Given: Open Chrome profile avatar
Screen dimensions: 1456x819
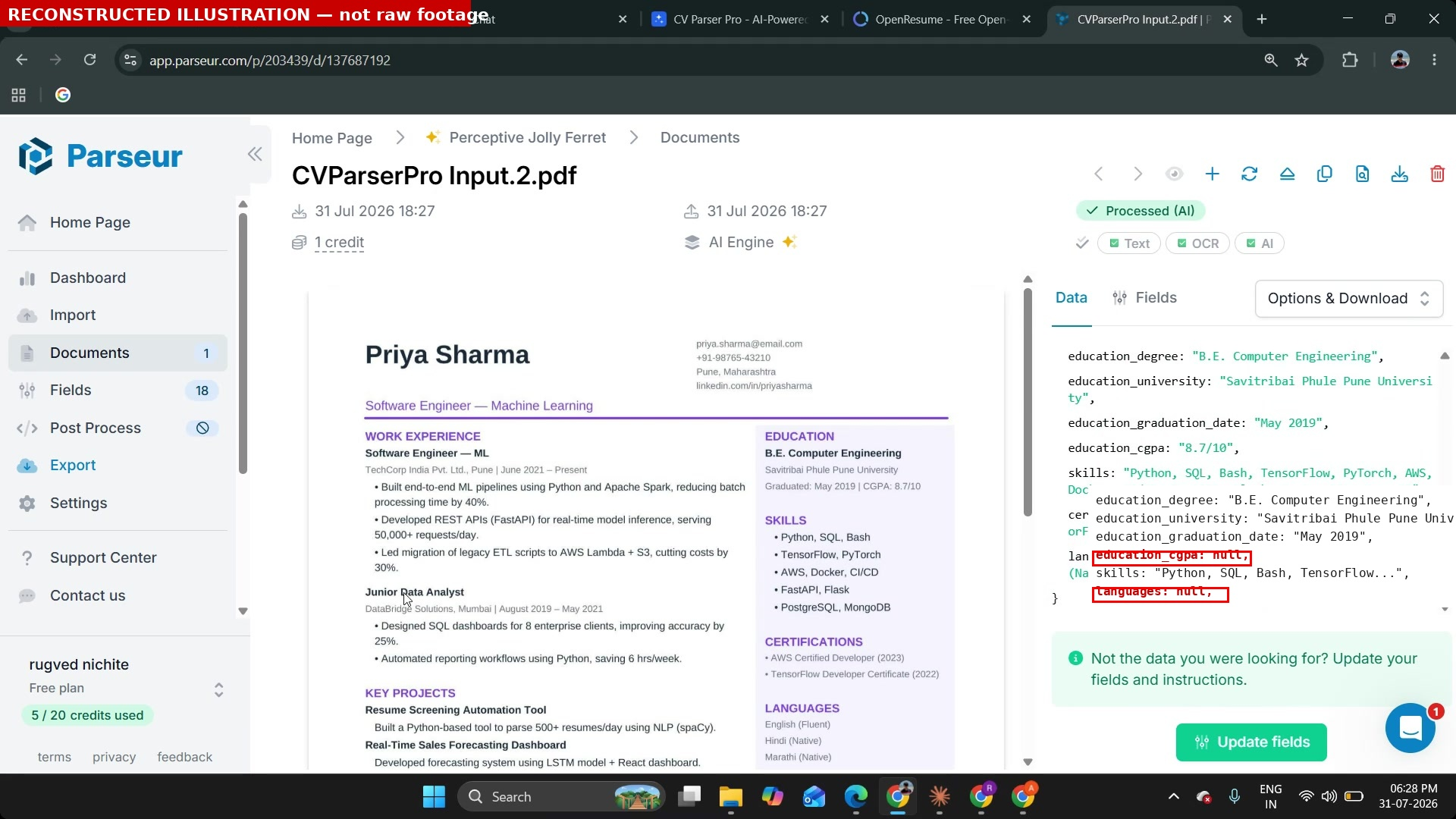Looking at the screenshot, I should tap(1400, 60).
